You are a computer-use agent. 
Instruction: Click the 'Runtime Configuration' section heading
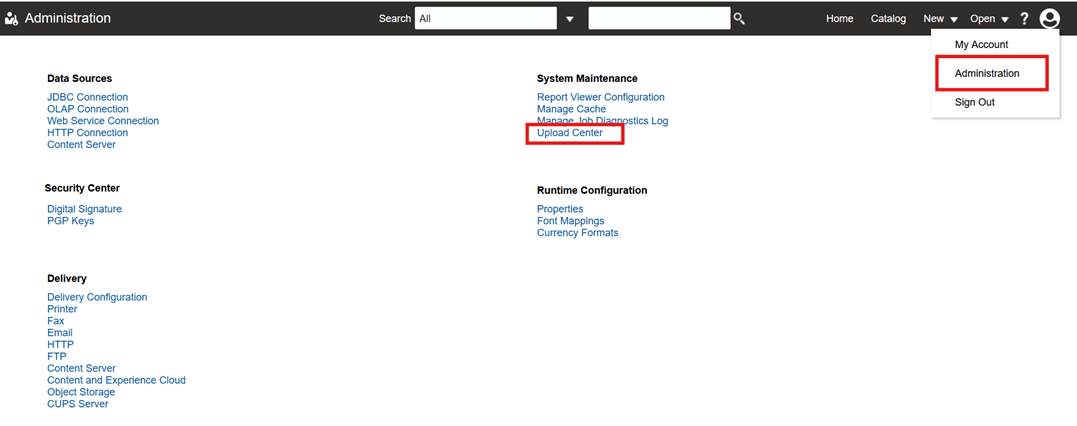click(x=592, y=190)
